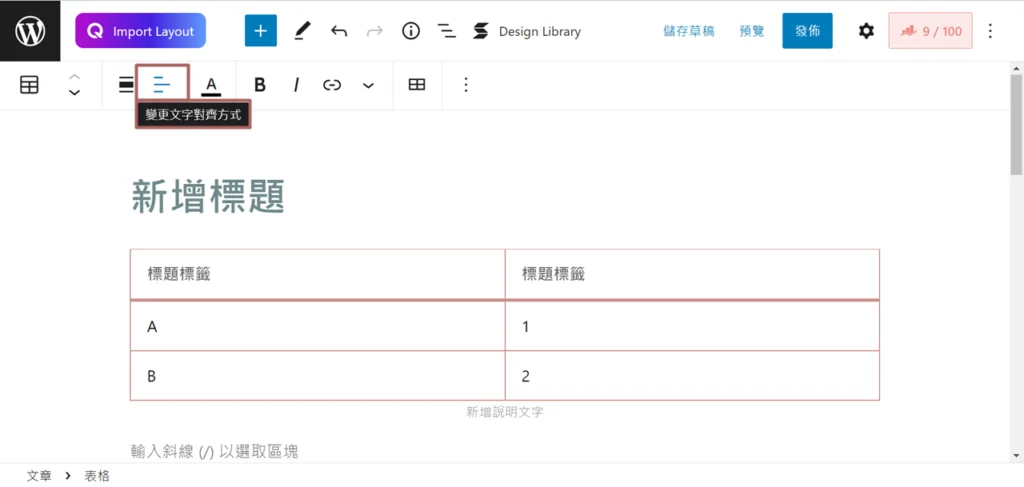1024x487 pixels.
Task: Select the pencil Tools icon
Action: click(x=302, y=31)
